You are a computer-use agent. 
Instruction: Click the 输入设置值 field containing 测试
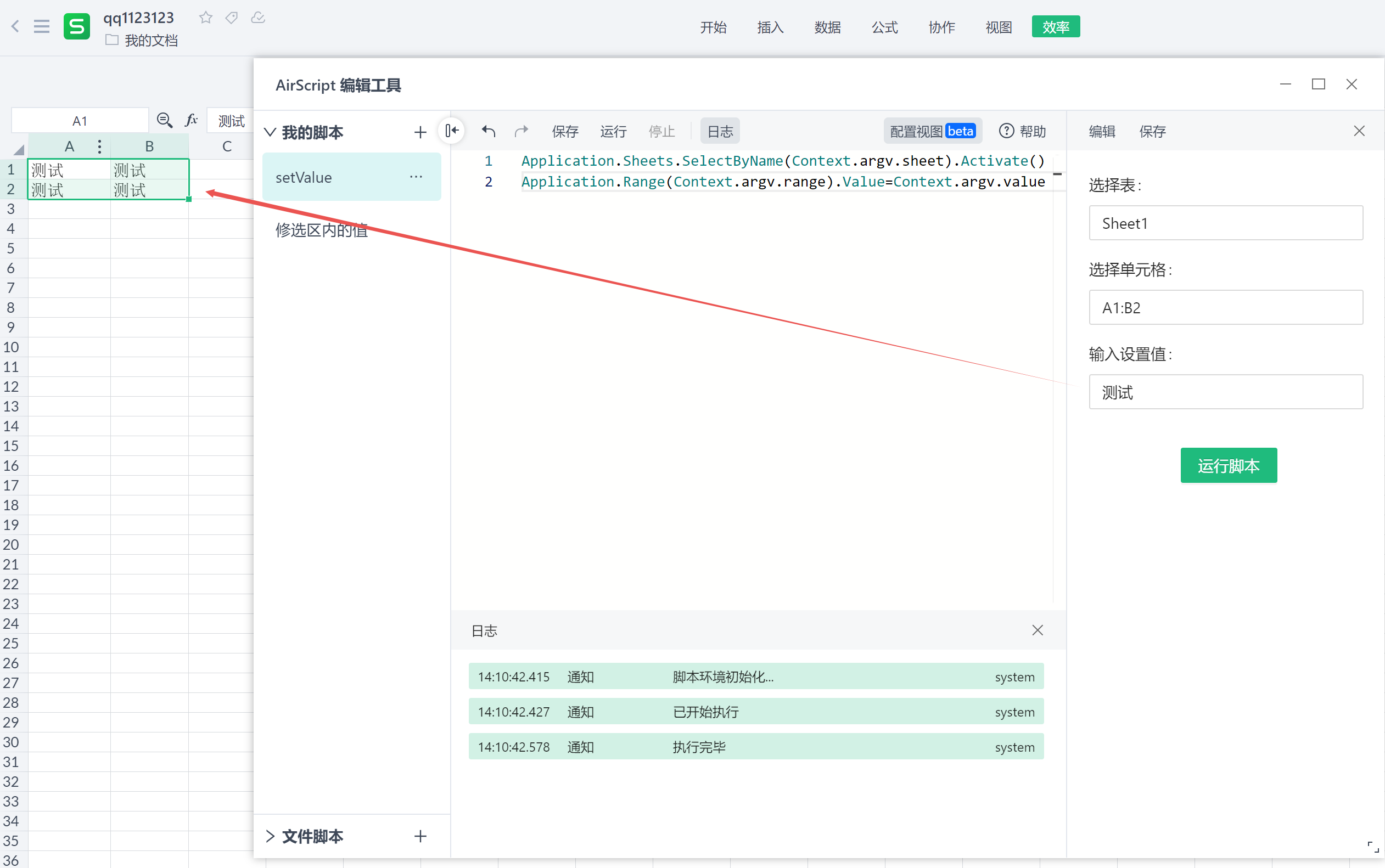click(1225, 392)
